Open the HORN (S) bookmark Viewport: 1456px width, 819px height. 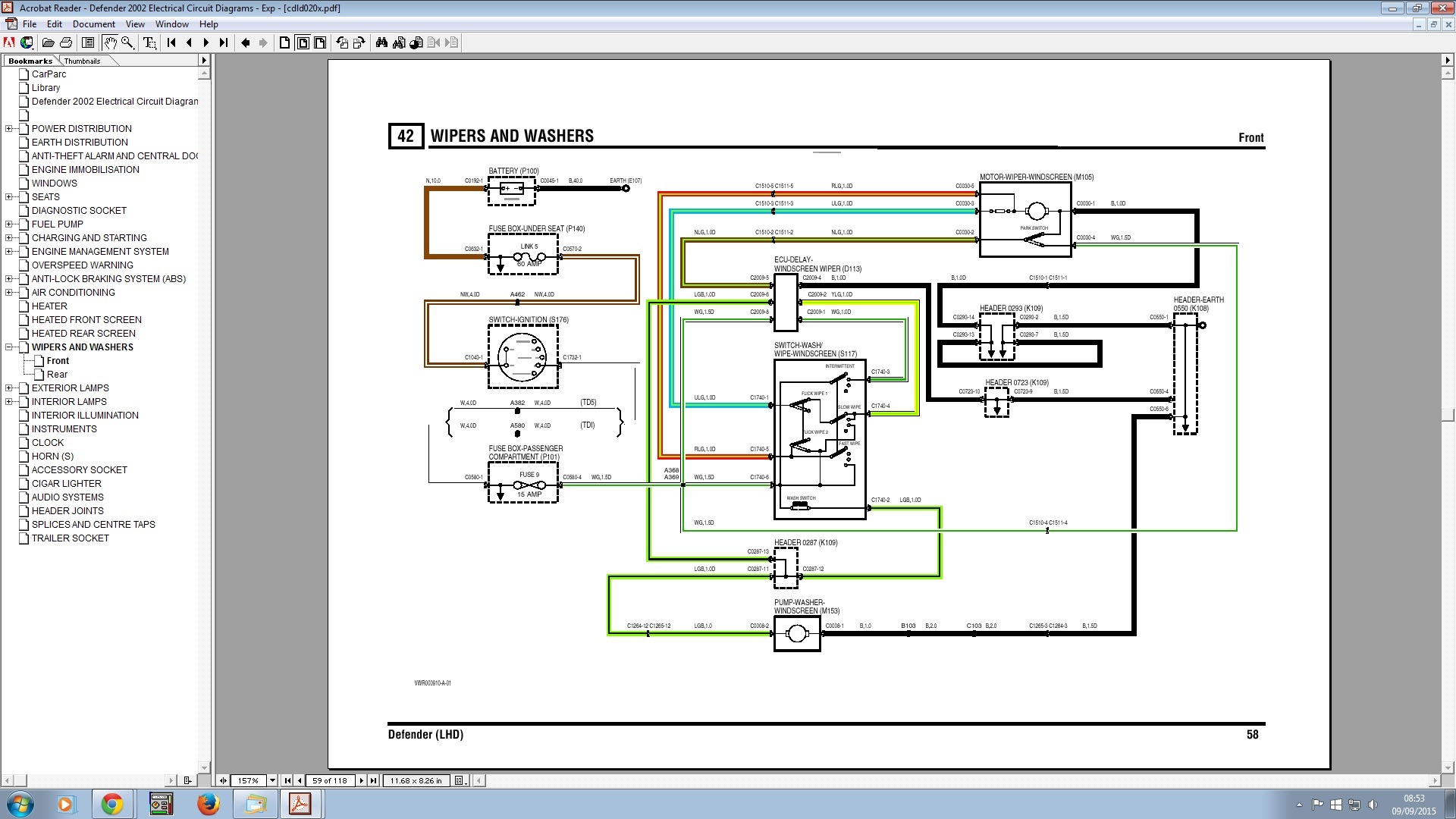pos(52,457)
